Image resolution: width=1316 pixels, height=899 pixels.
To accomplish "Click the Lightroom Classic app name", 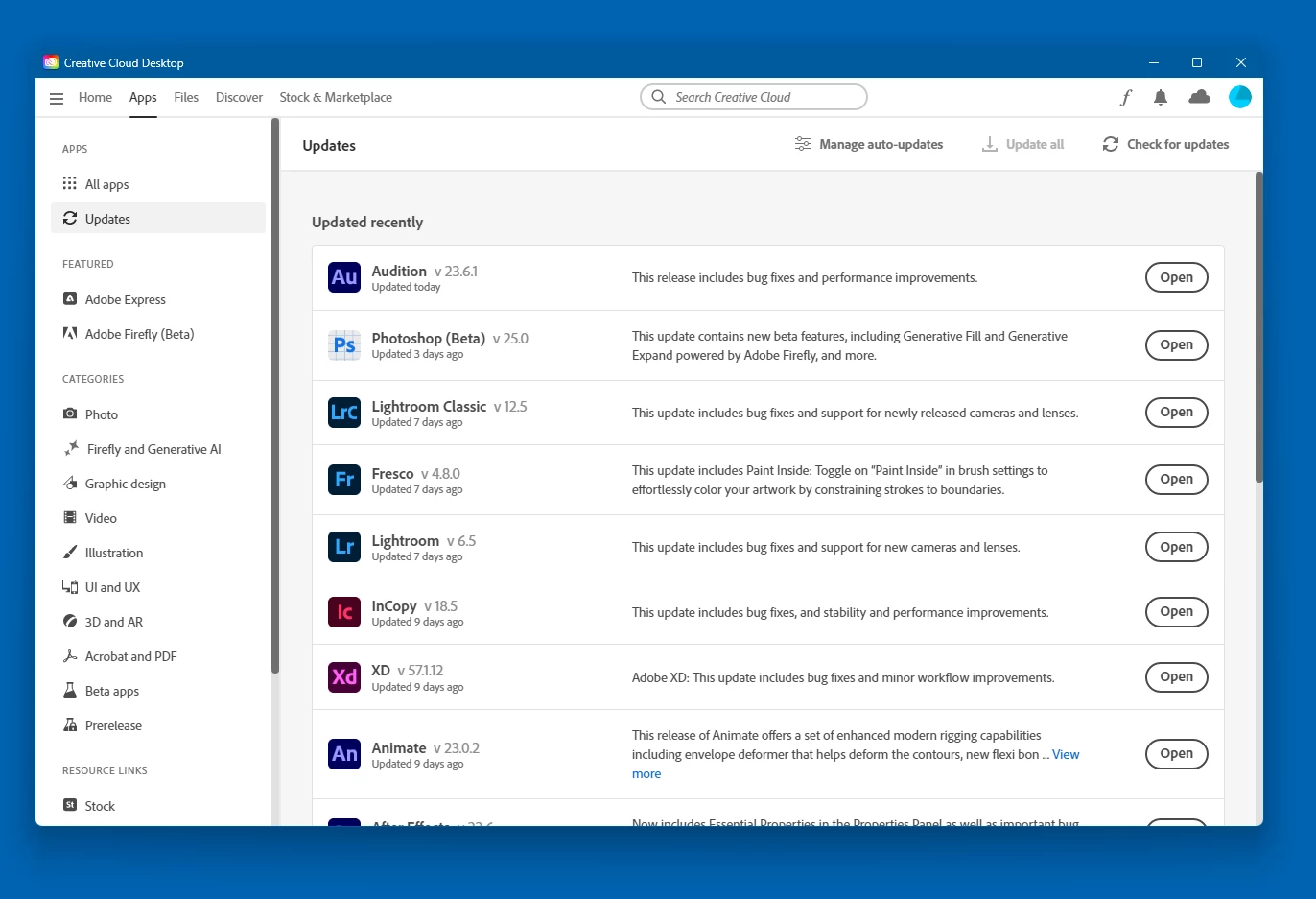I will coord(429,407).
